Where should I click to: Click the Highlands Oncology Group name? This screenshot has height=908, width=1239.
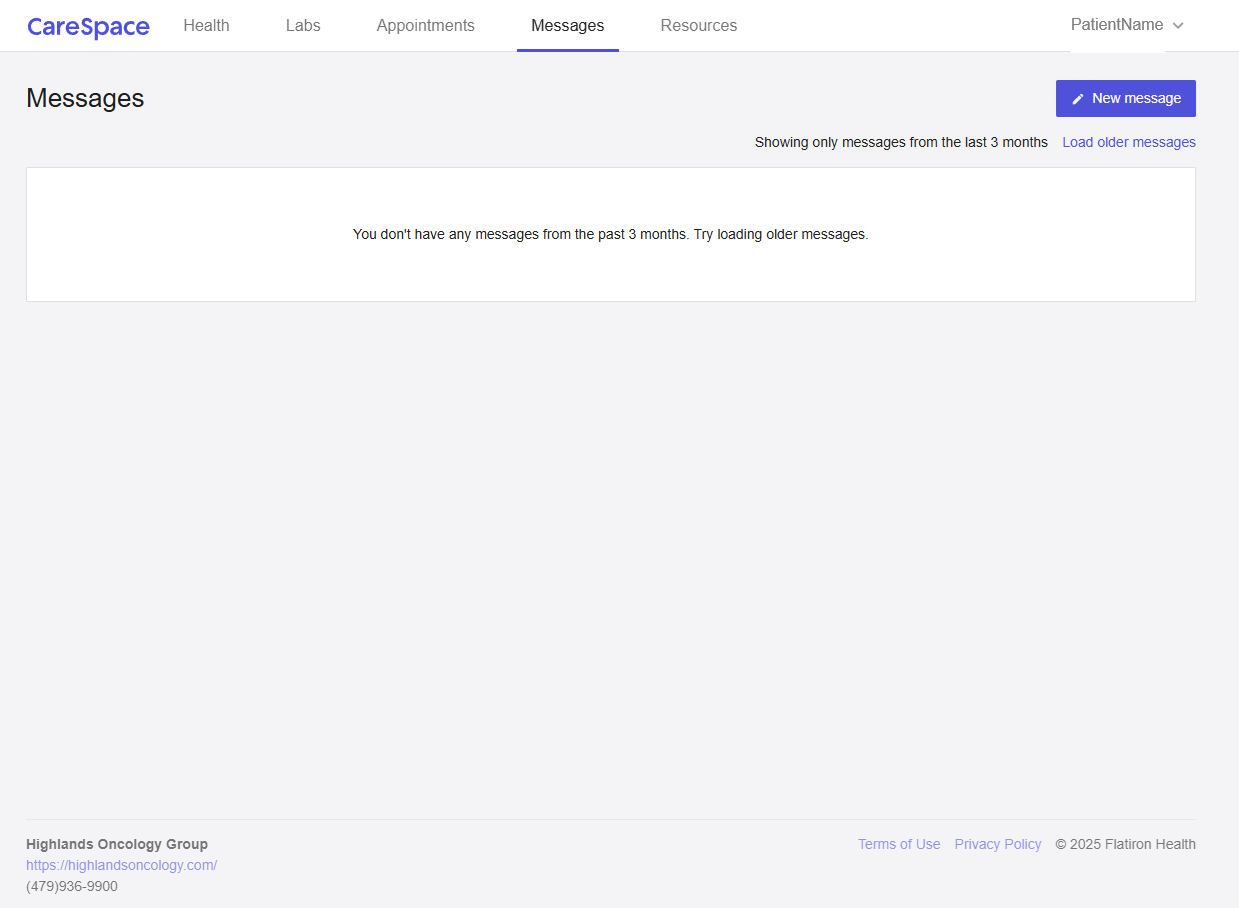117,844
